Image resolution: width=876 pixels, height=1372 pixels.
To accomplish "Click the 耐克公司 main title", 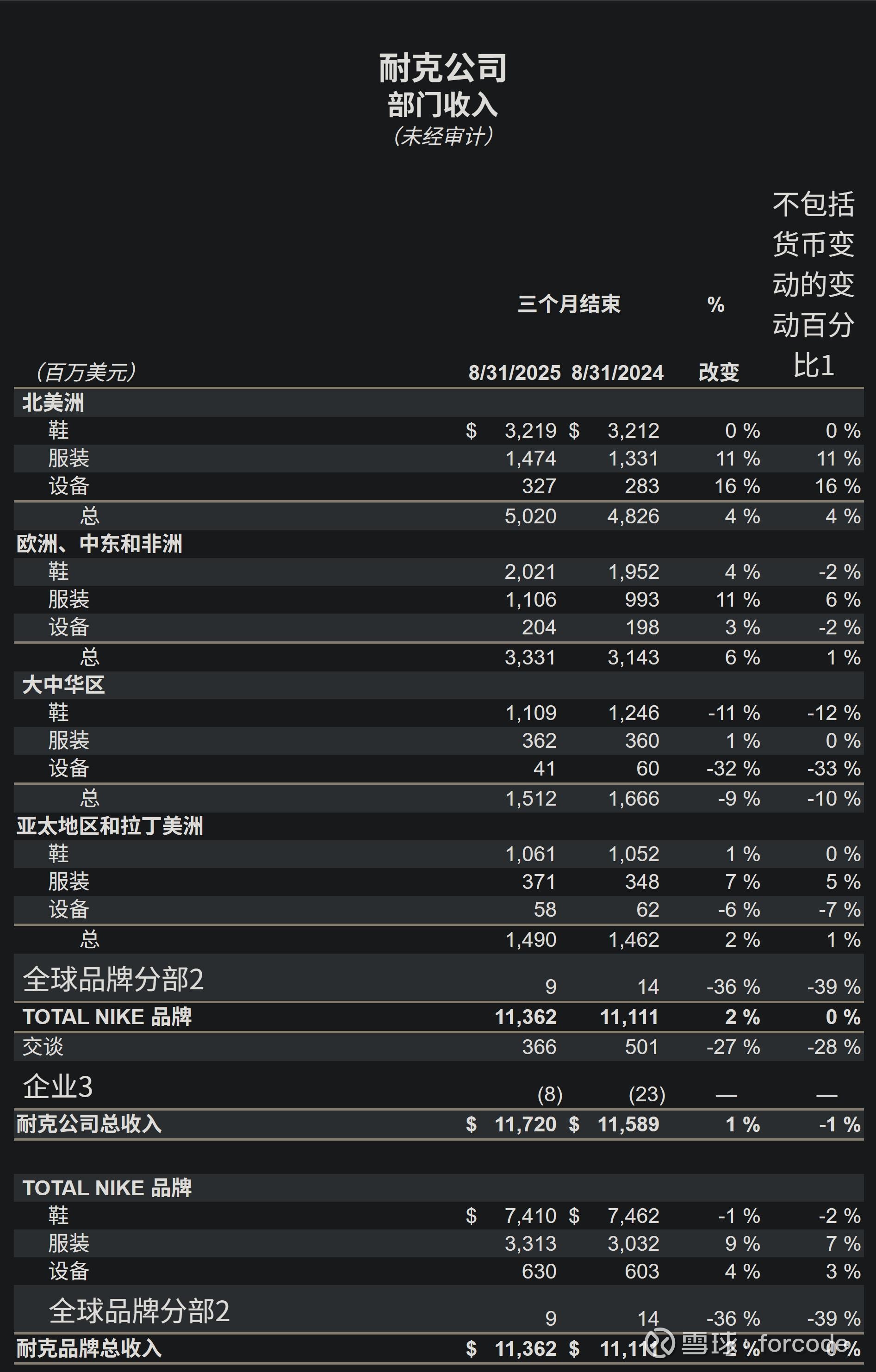I will (x=443, y=68).
